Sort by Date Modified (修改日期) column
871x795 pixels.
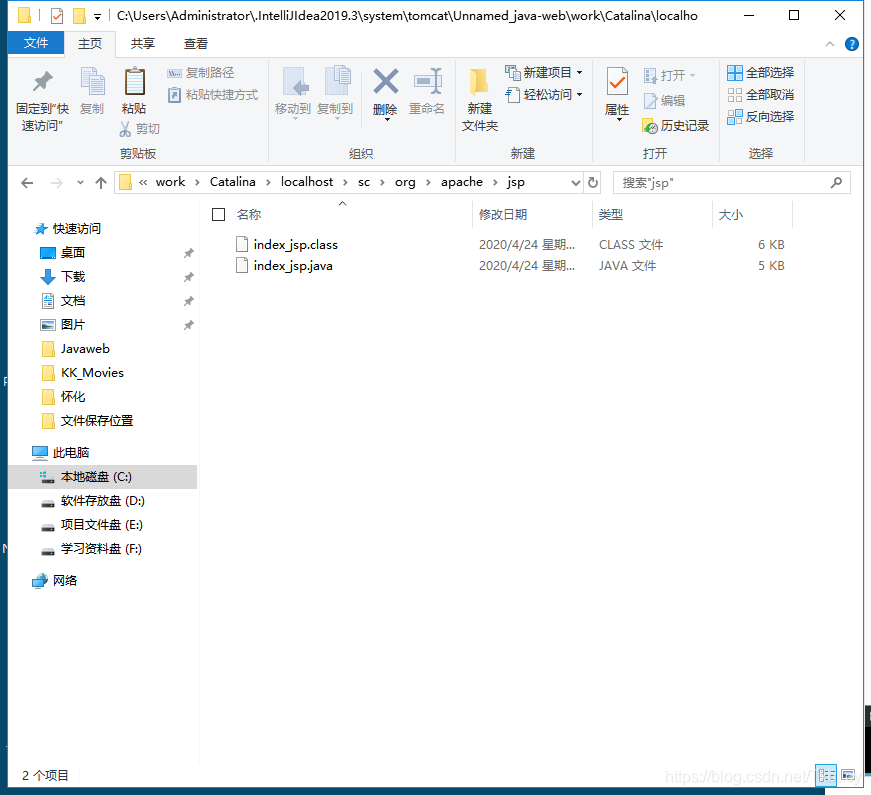(503, 214)
